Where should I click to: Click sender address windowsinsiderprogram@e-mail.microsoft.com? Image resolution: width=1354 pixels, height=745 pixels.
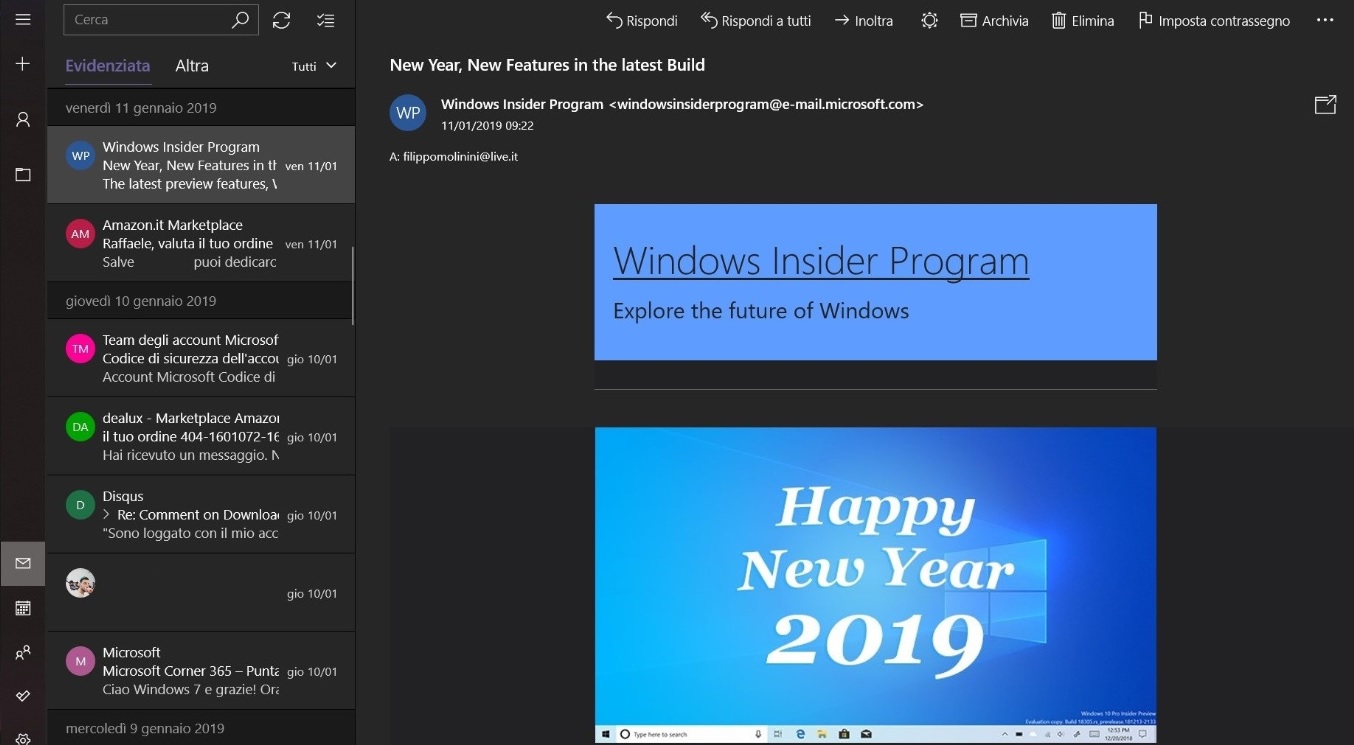click(766, 104)
